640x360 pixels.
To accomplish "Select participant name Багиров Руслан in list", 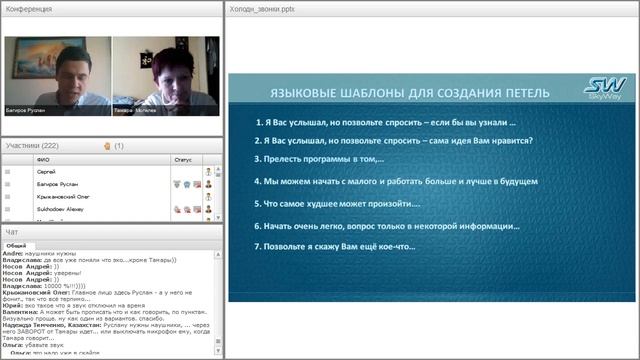I will [57, 184].
